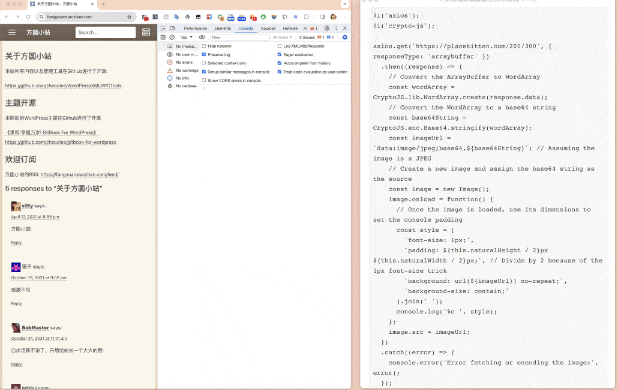
Task: Open Console settings blue gear icon
Action: click(345, 37)
